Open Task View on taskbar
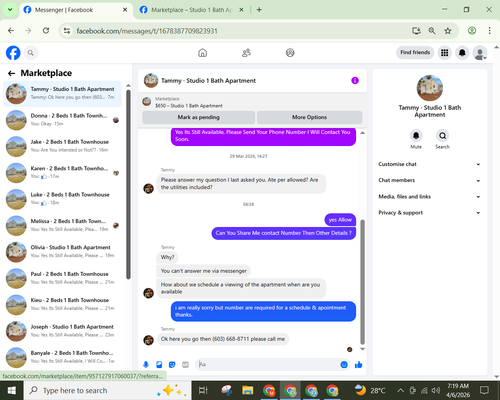Screen dimensions: 500x400 pos(203,390)
